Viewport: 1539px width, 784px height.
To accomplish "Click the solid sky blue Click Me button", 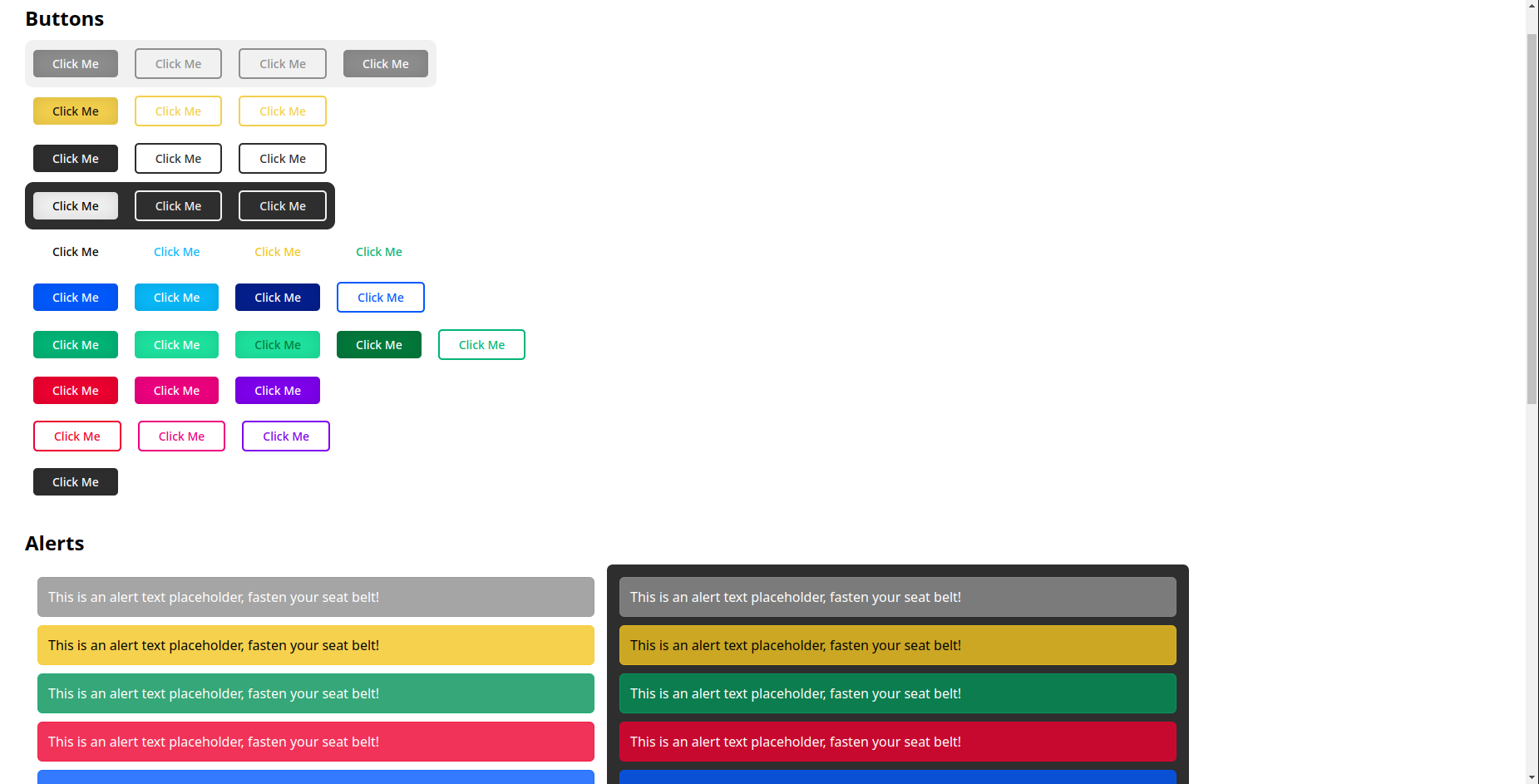I will click(x=176, y=298).
